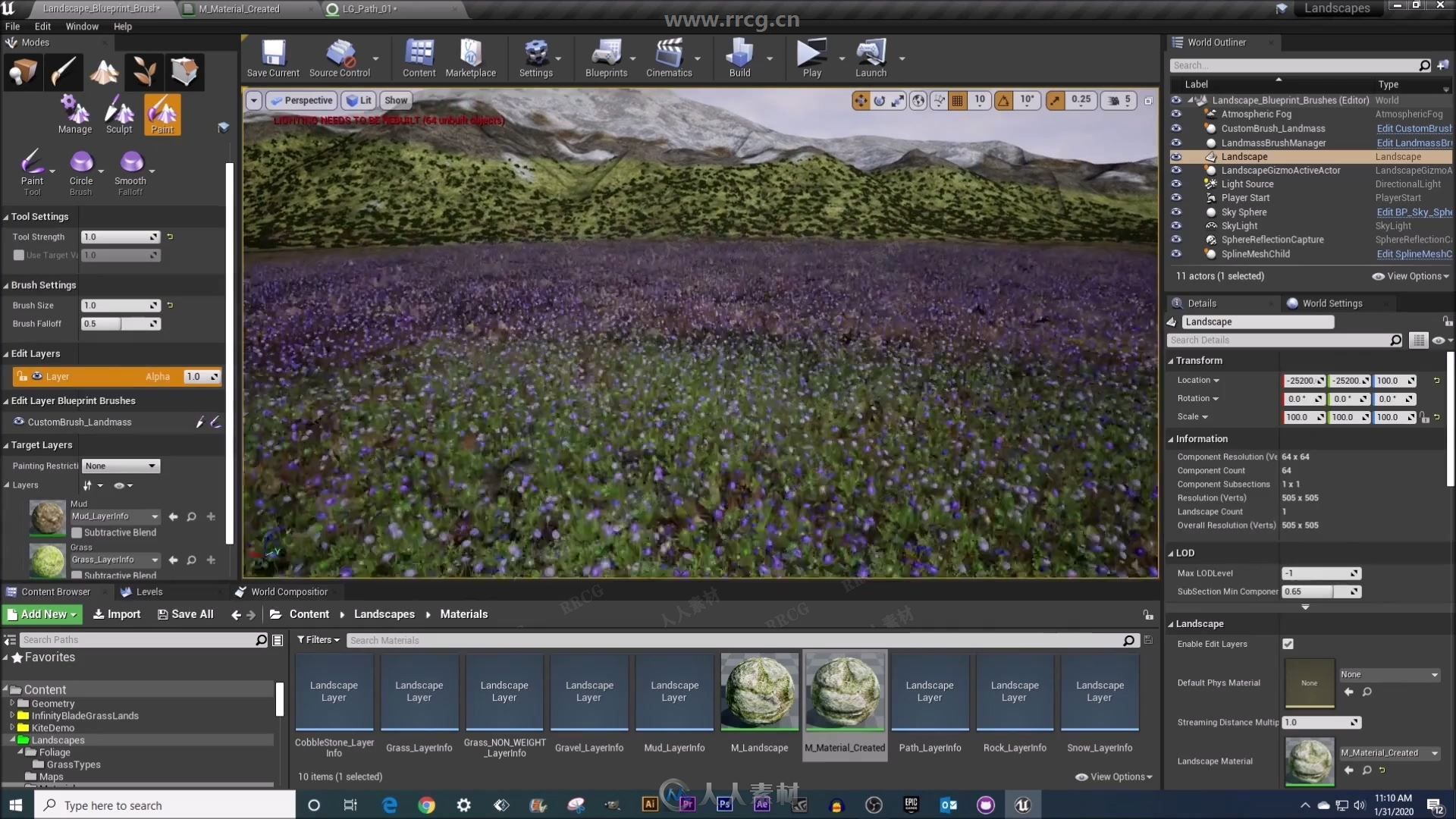The image size is (1456, 819).
Task: Drag the Tool Strength slider
Action: pyautogui.click(x=115, y=237)
